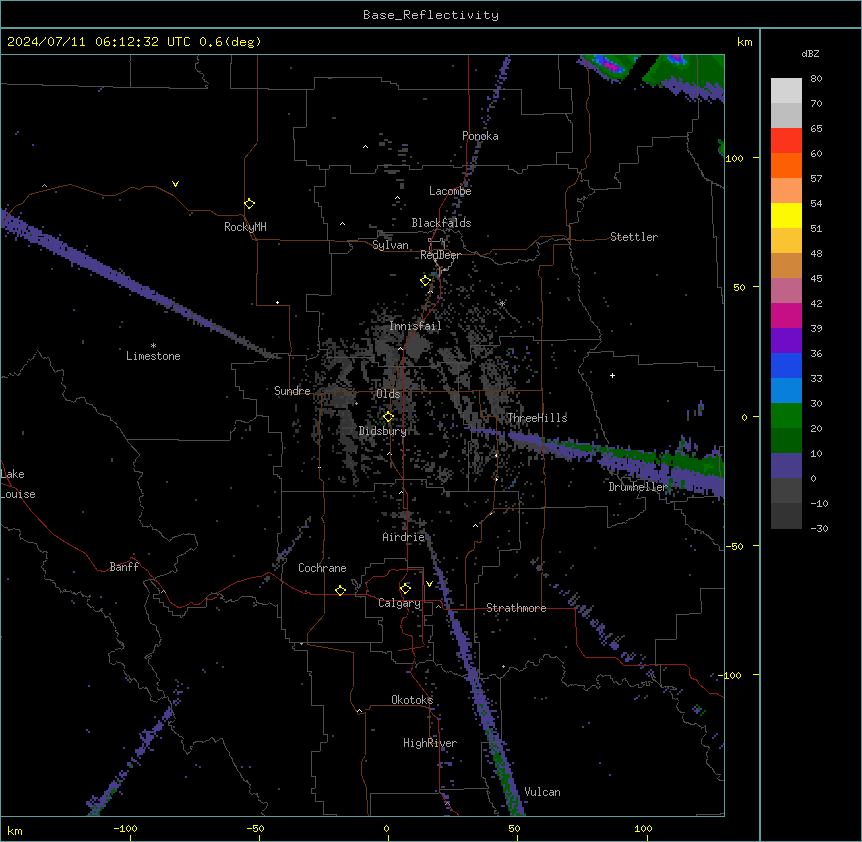Image resolution: width=862 pixels, height=842 pixels.
Task: Click the Didsbury label
Action: (383, 431)
